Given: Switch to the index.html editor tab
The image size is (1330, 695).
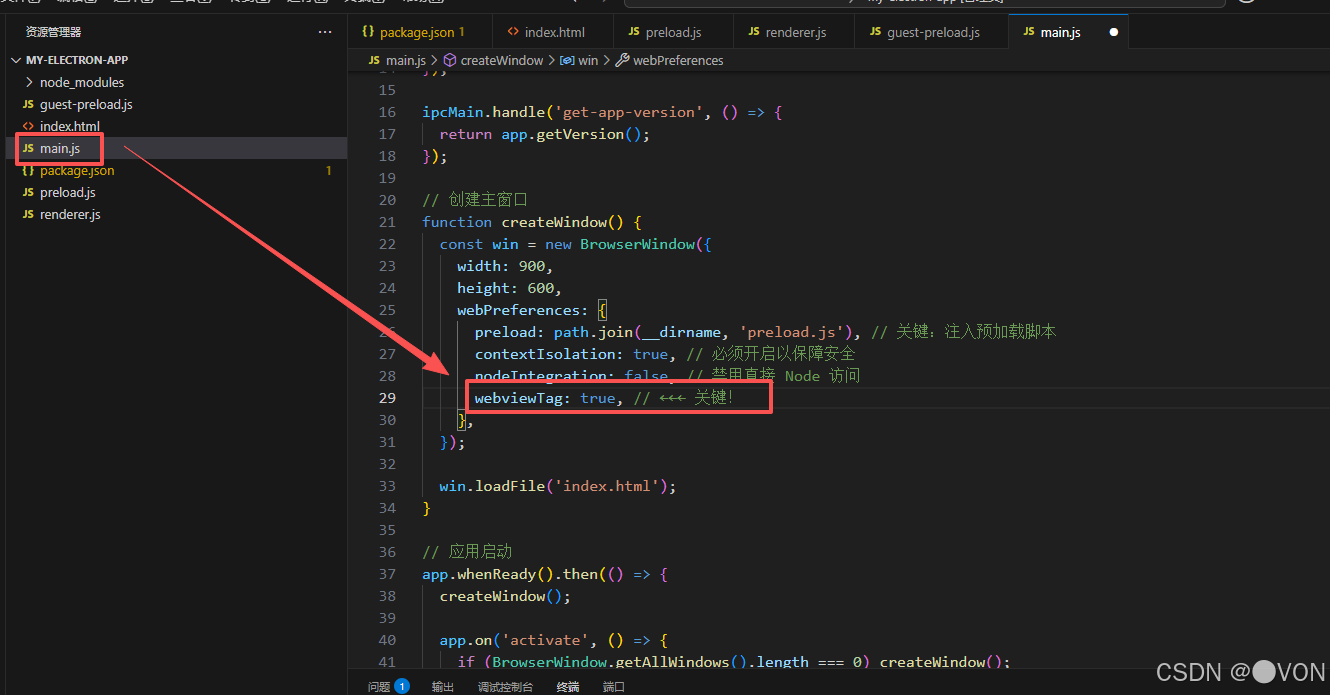Looking at the screenshot, I should click(x=550, y=31).
